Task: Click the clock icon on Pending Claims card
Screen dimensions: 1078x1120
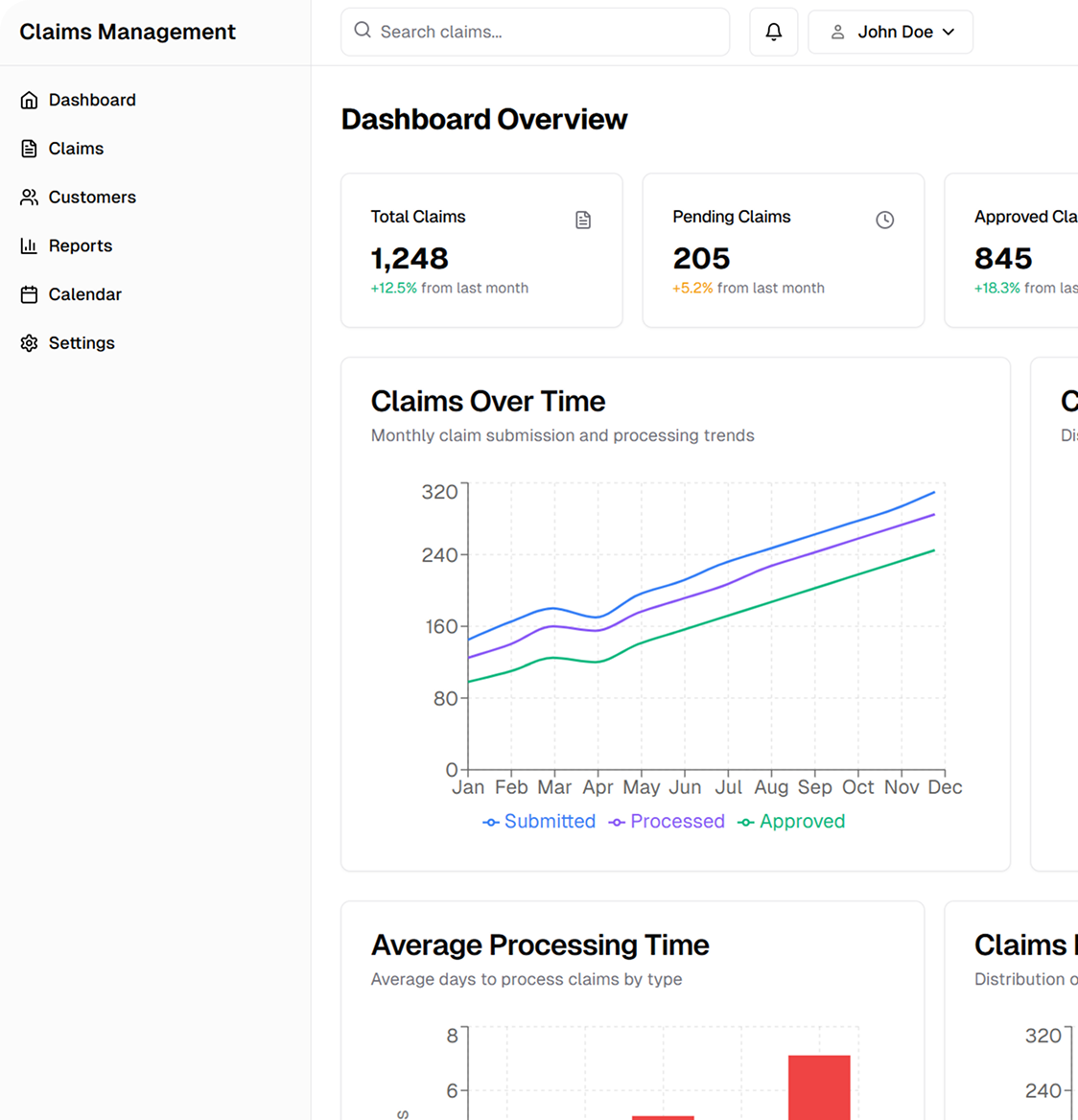Action: pyautogui.click(x=884, y=220)
